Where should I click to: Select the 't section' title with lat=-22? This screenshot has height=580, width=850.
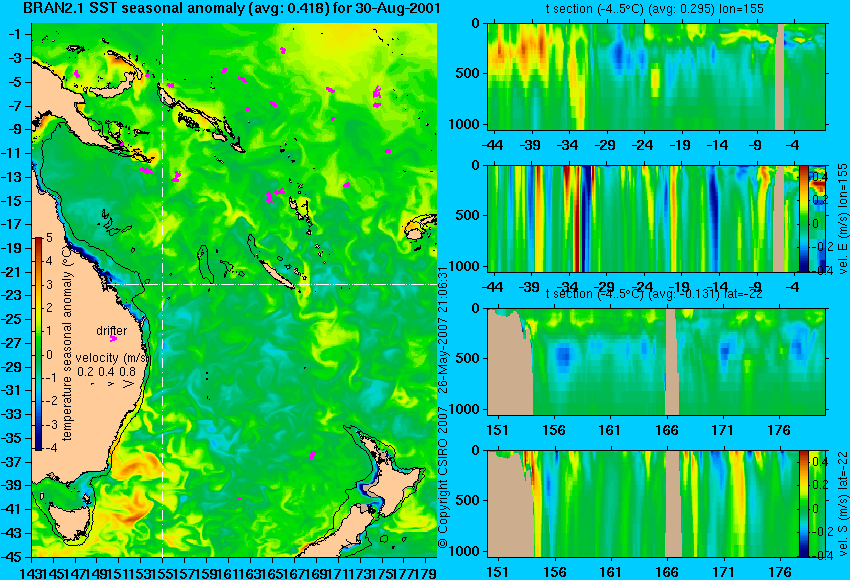point(654,294)
